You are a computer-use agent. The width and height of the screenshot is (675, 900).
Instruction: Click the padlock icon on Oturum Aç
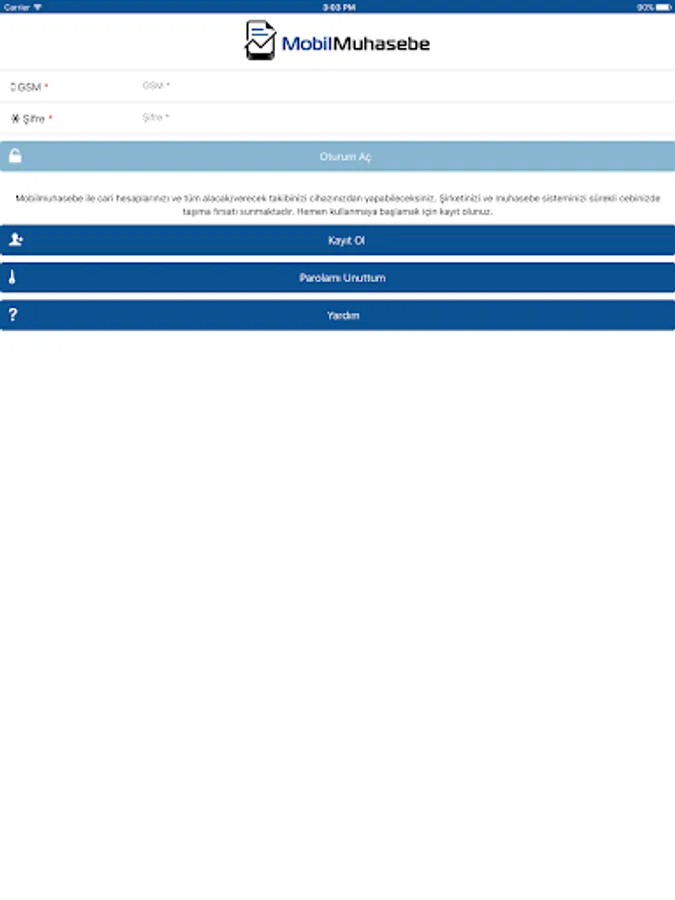15,156
